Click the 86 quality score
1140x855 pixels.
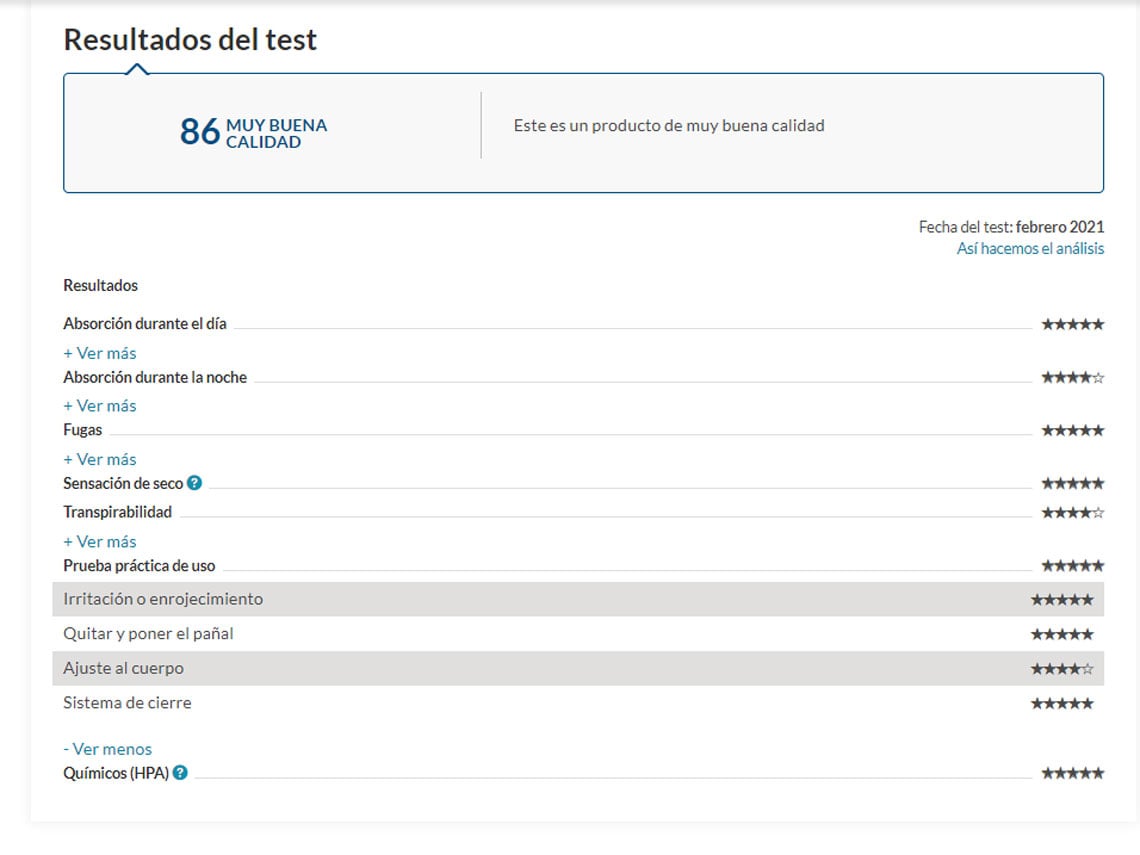coord(199,131)
